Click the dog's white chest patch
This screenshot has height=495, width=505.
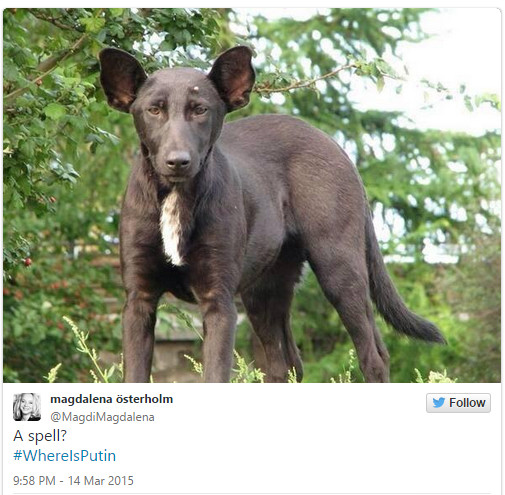171,228
